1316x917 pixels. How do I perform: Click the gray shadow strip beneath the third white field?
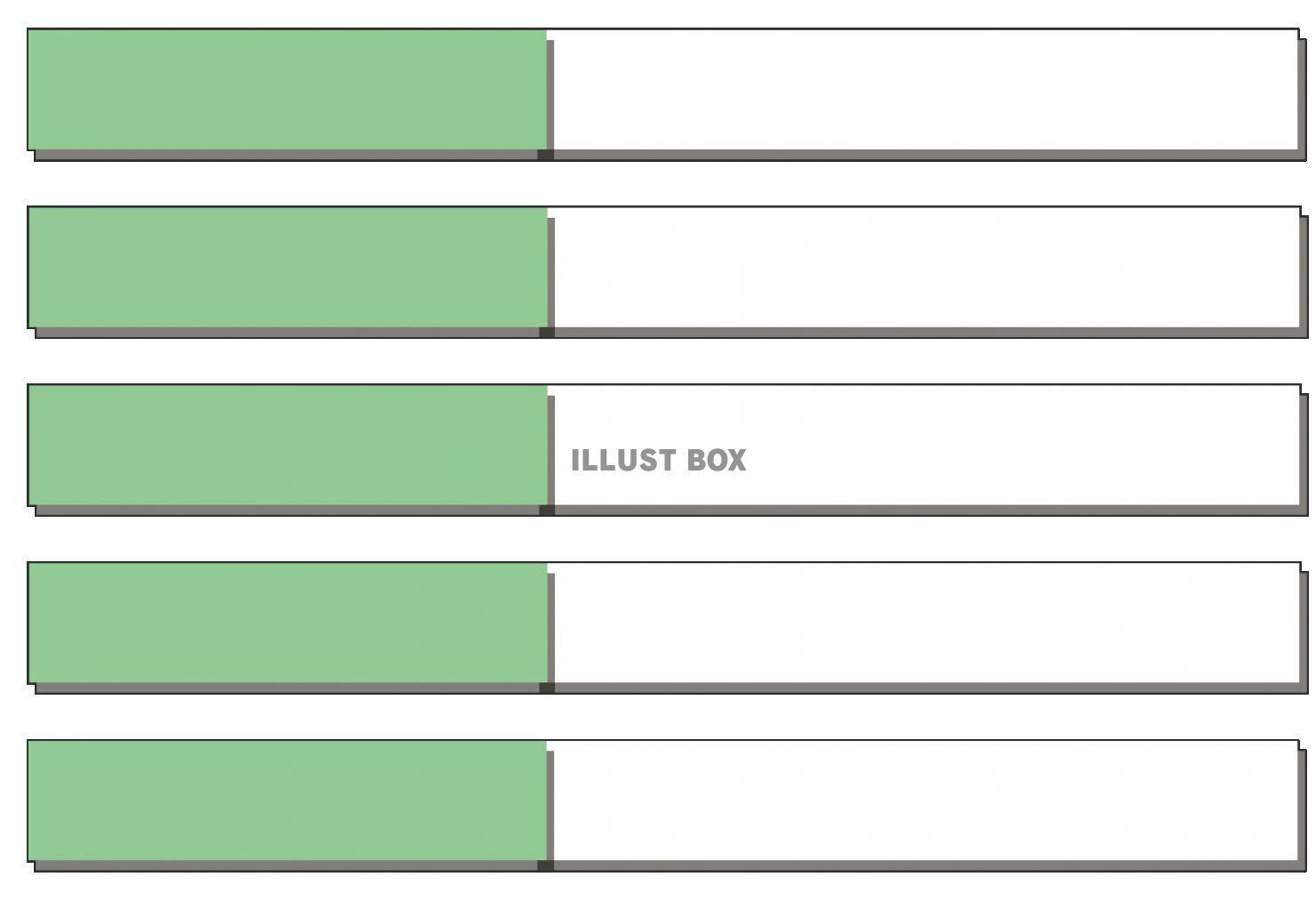(x=931, y=511)
